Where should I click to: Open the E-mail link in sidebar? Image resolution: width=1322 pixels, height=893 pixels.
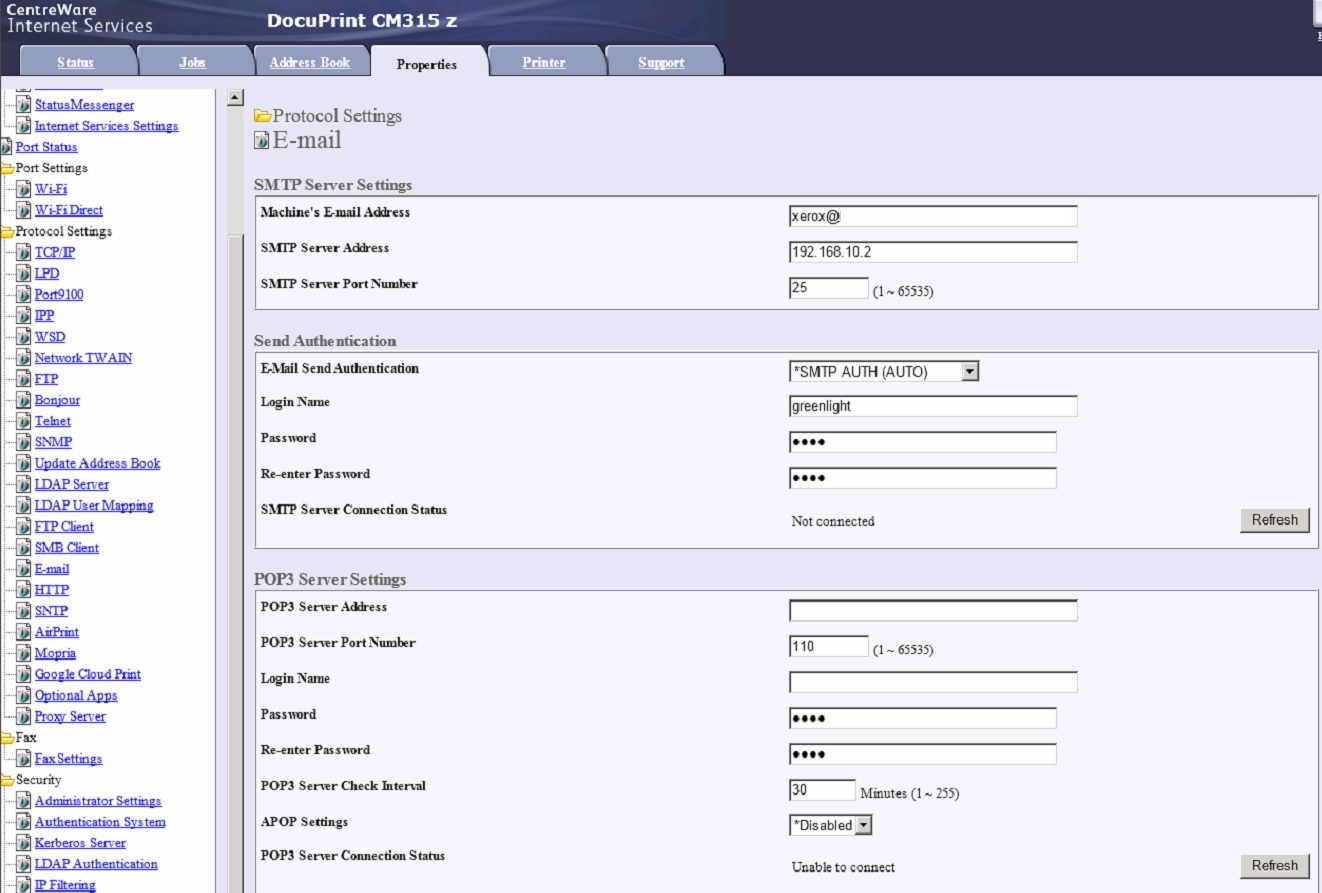52,569
